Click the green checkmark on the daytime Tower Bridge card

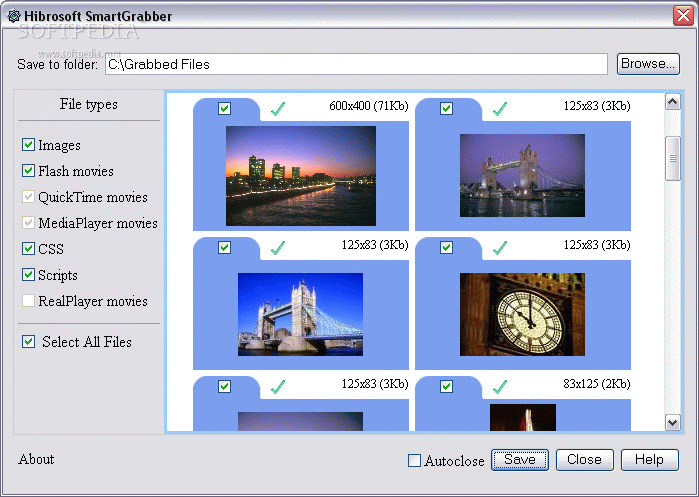[x=278, y=247]
